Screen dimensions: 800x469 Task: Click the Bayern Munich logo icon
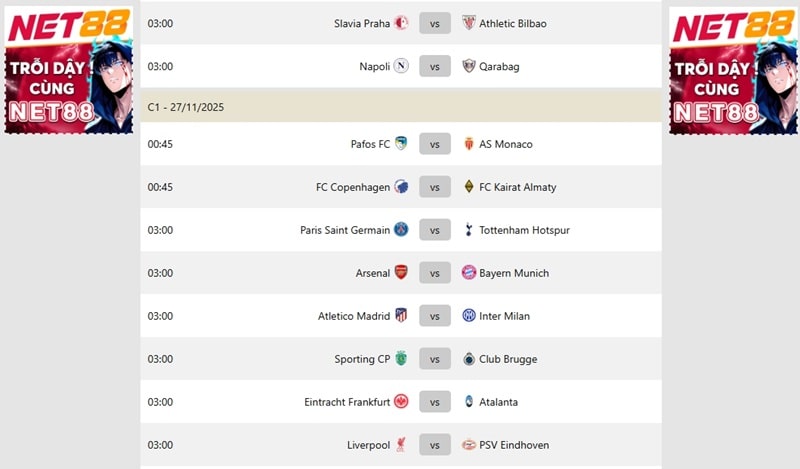(x=469, y=273)
